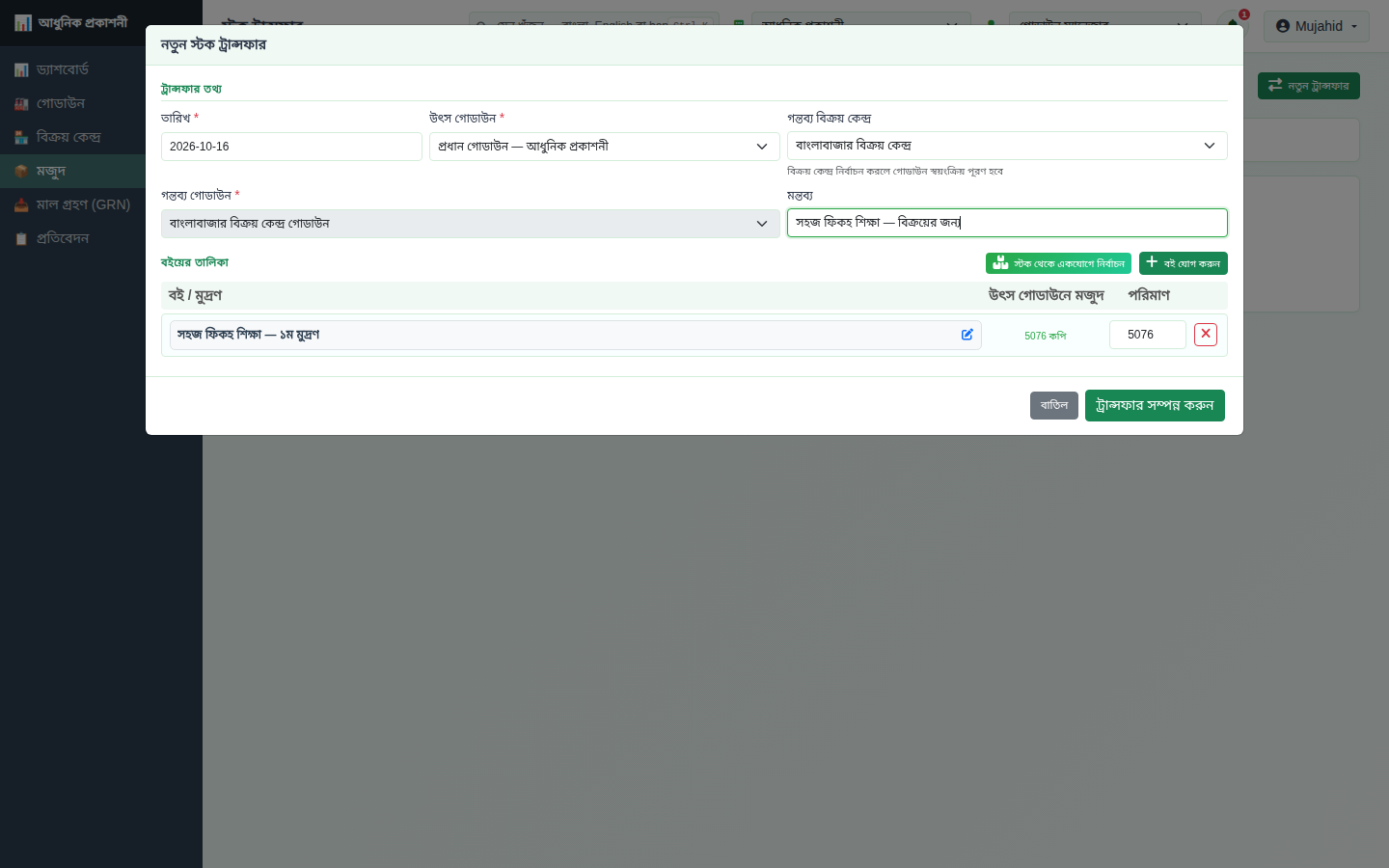
Task: Click the বই যোগ করুন button
Action: tap(1184, 263)
